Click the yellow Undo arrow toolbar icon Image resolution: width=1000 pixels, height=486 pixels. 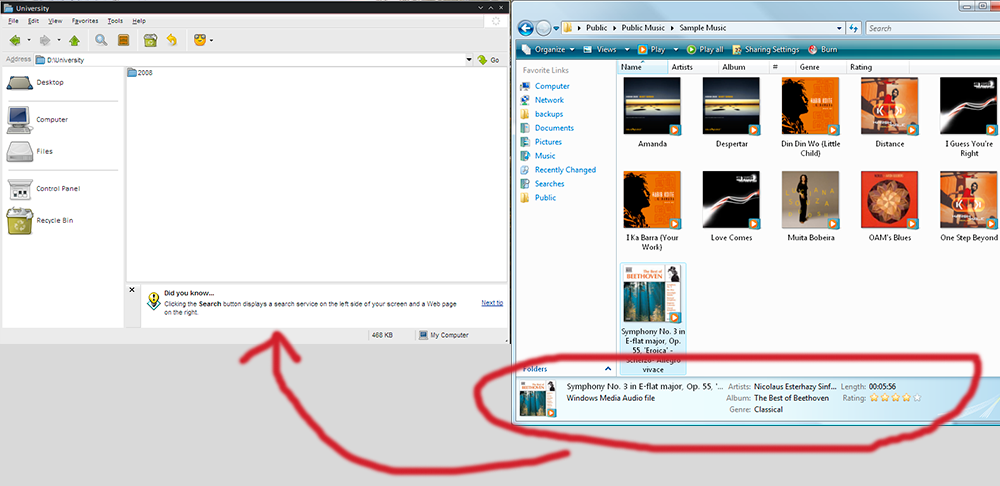[x=172, y=40]
